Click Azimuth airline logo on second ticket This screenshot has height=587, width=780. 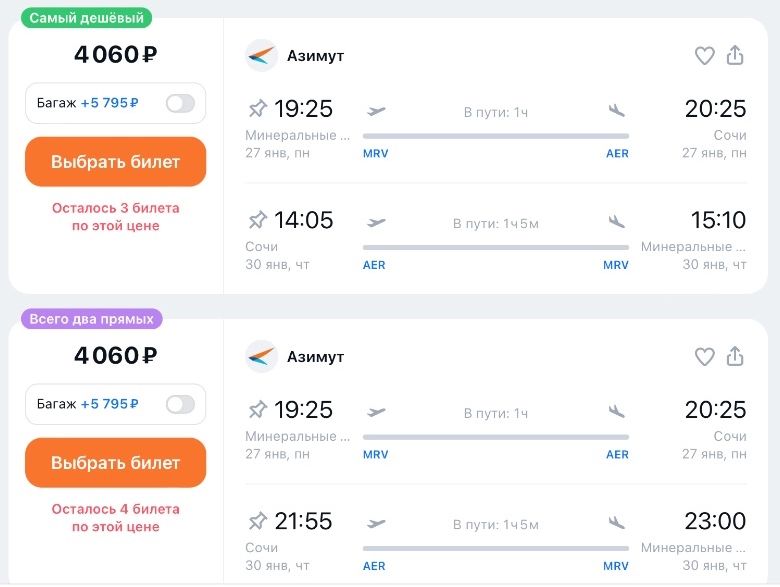[261, 357]
